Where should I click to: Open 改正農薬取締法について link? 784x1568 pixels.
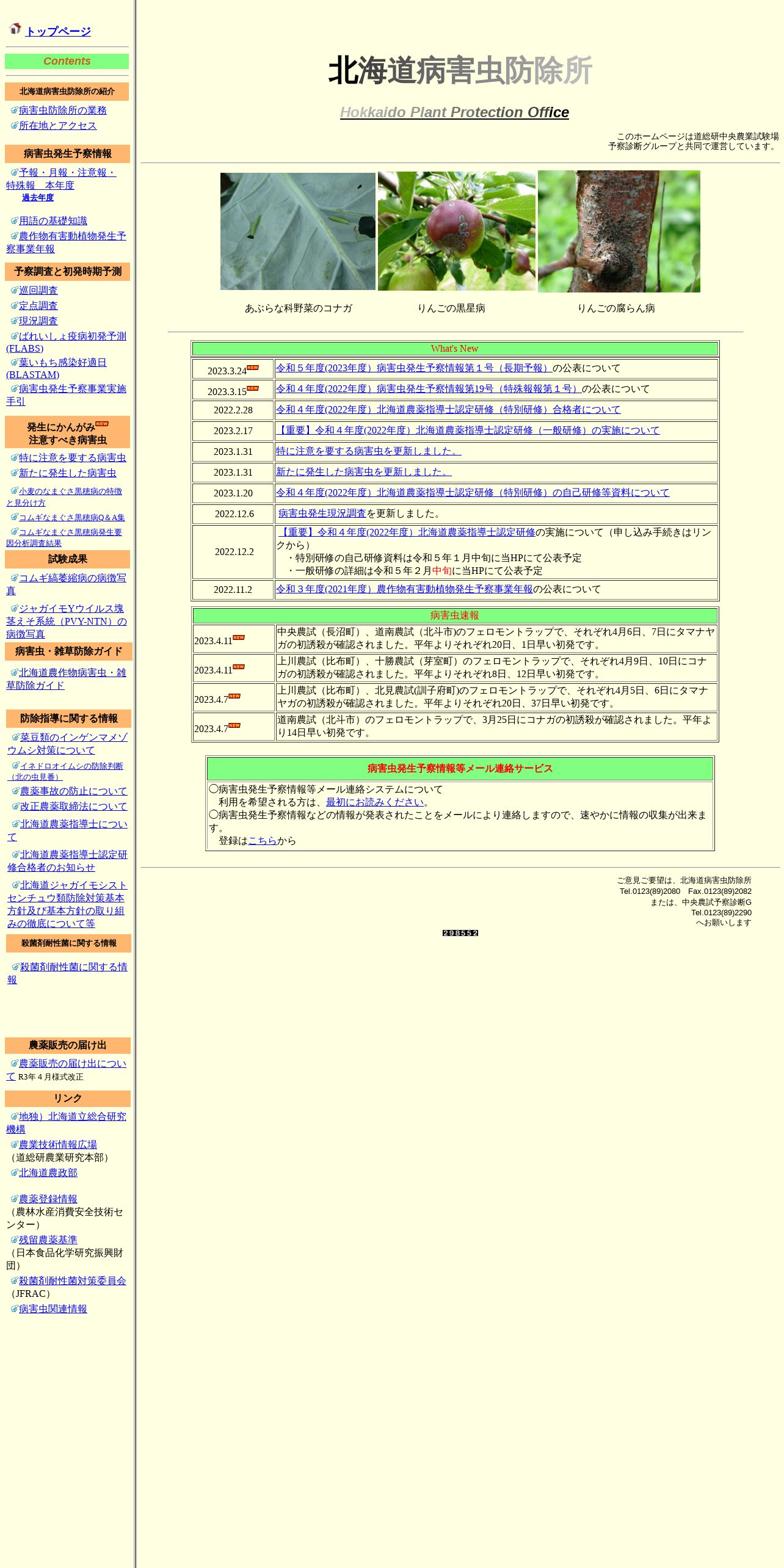(73, 807)
